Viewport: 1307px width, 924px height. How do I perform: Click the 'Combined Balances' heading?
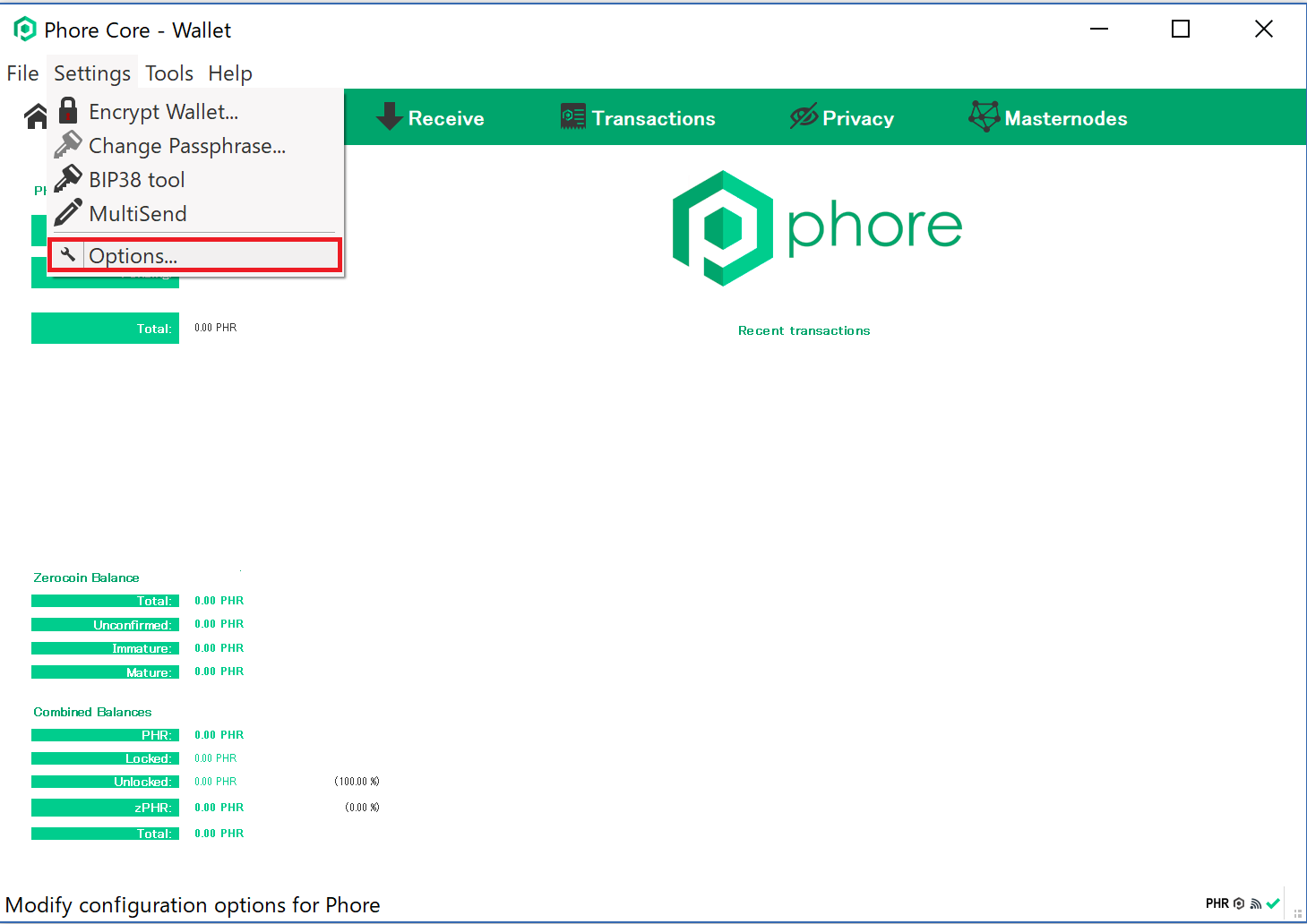pyautogui.click(x=92, y=712)
